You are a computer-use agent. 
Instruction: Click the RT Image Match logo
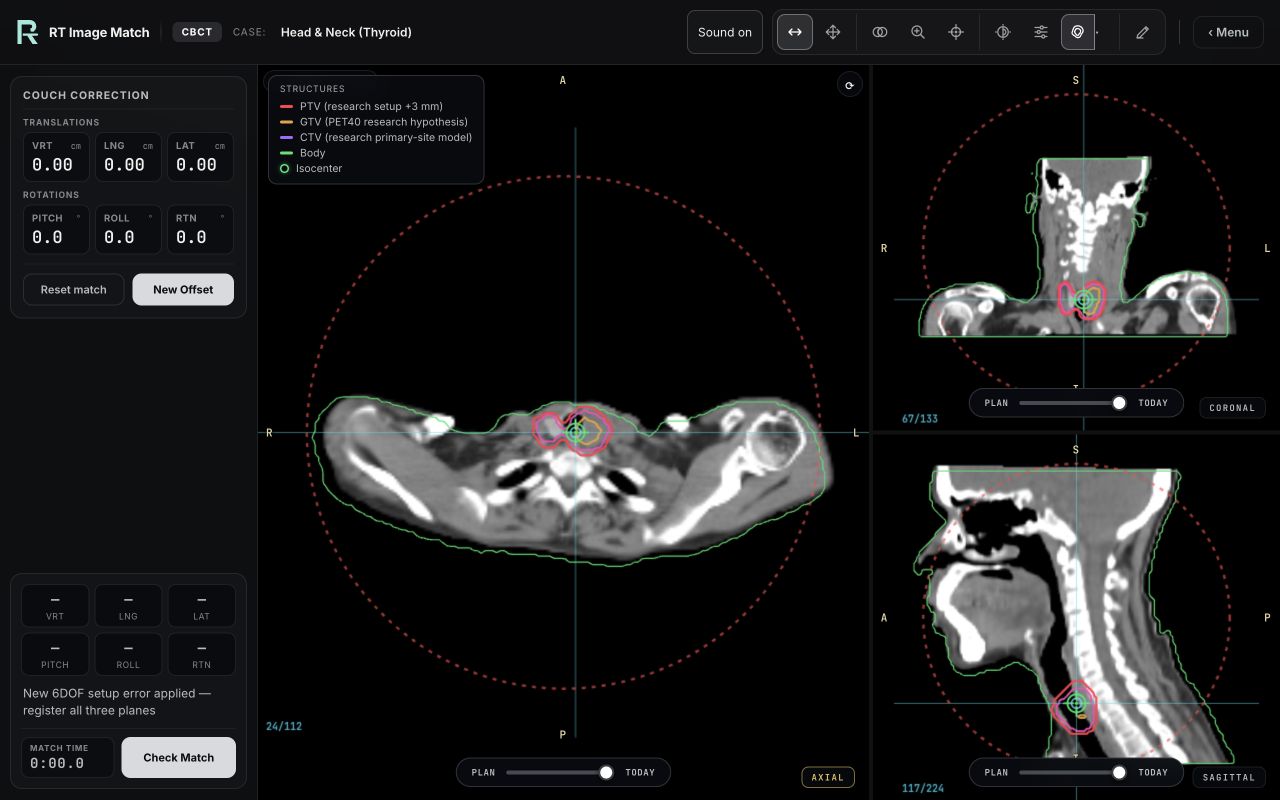pos(27,32)
